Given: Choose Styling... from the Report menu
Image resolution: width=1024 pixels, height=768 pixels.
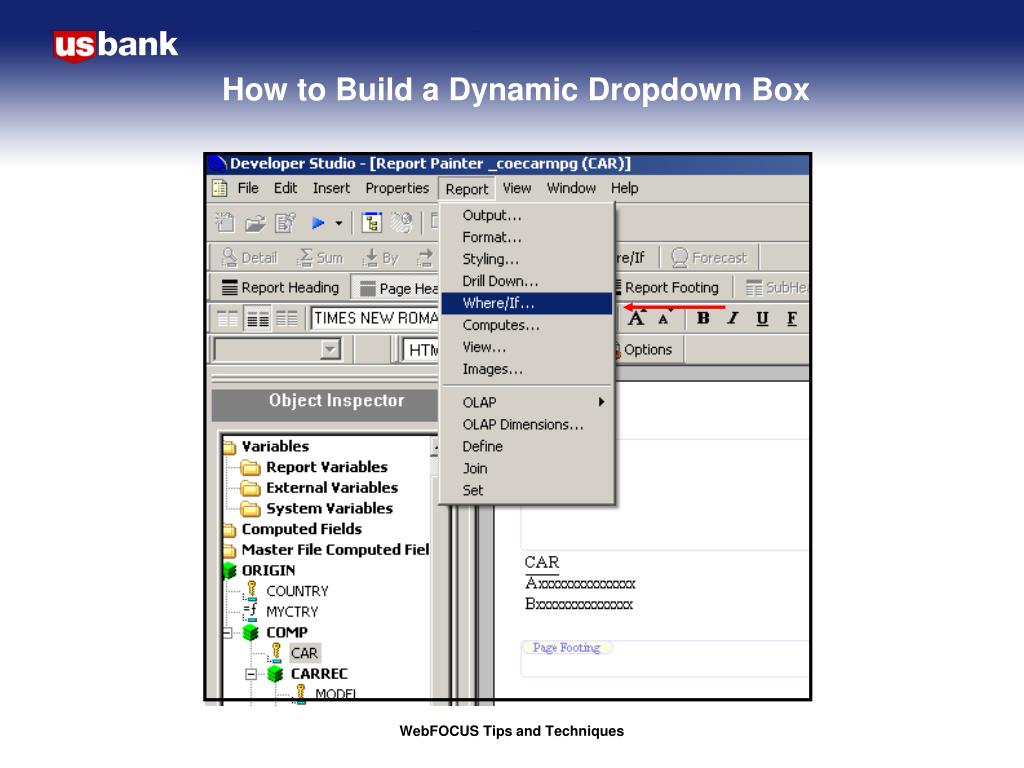Looking at the screenshot, I should click(528, 259).
